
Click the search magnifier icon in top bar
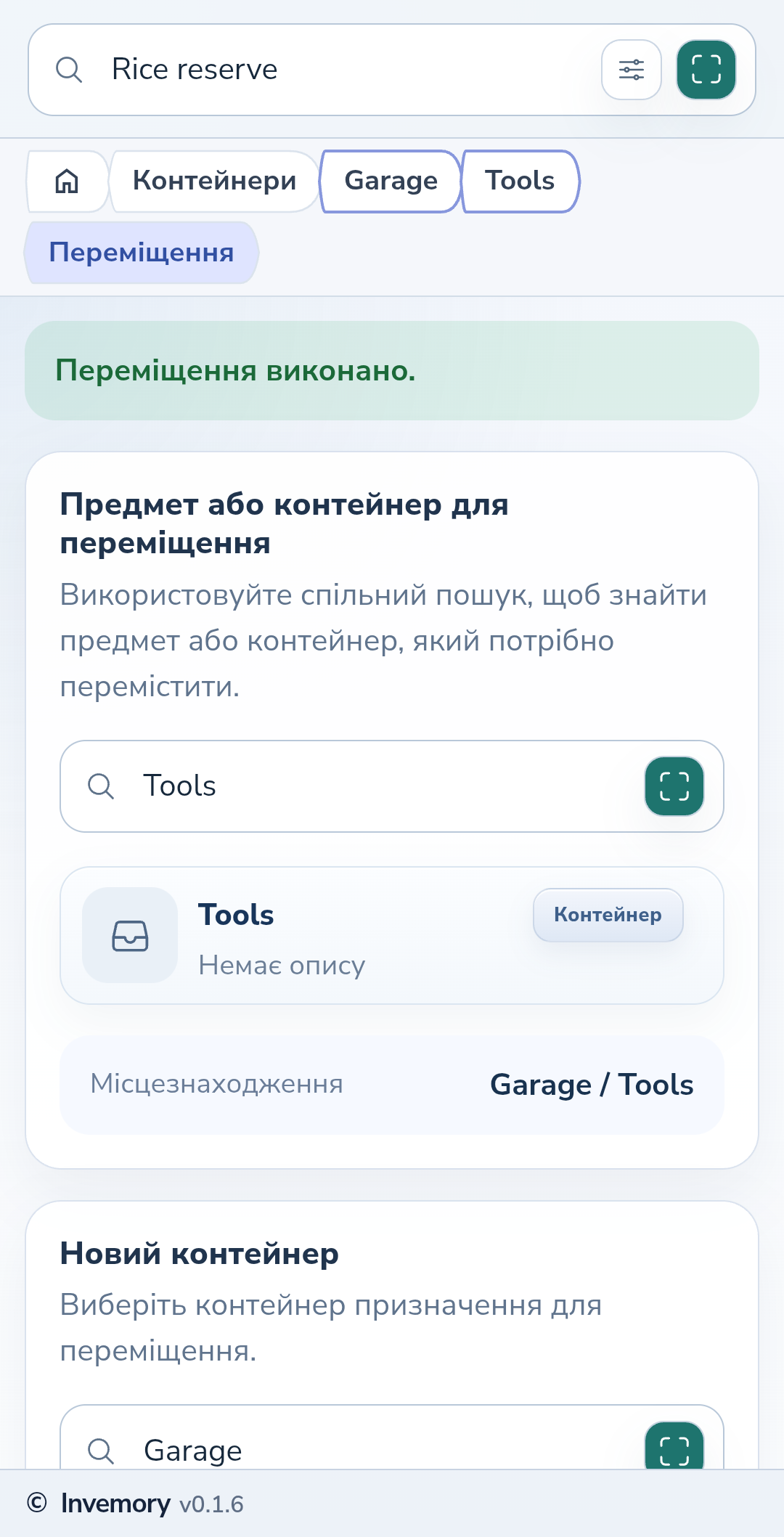[x=69, y=70]
